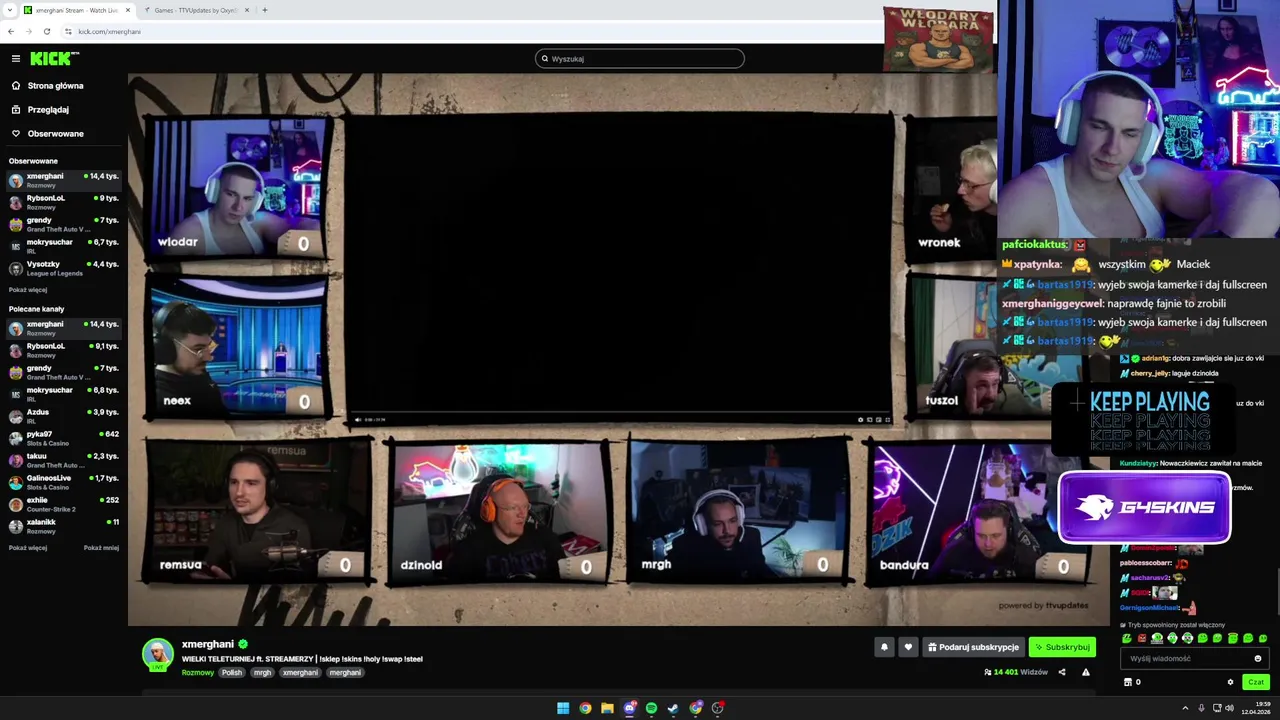Viewport: 1280px width, 720px height.
Task: Open the Rozmowy category link
Action: 198,673
